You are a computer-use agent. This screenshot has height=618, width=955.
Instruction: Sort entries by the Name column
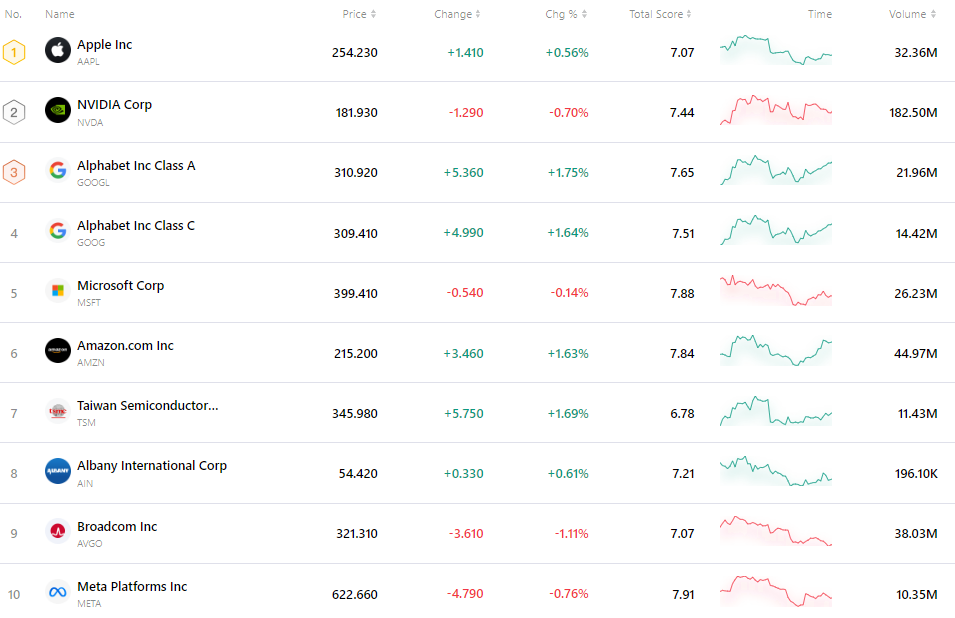tap(60, 14)
